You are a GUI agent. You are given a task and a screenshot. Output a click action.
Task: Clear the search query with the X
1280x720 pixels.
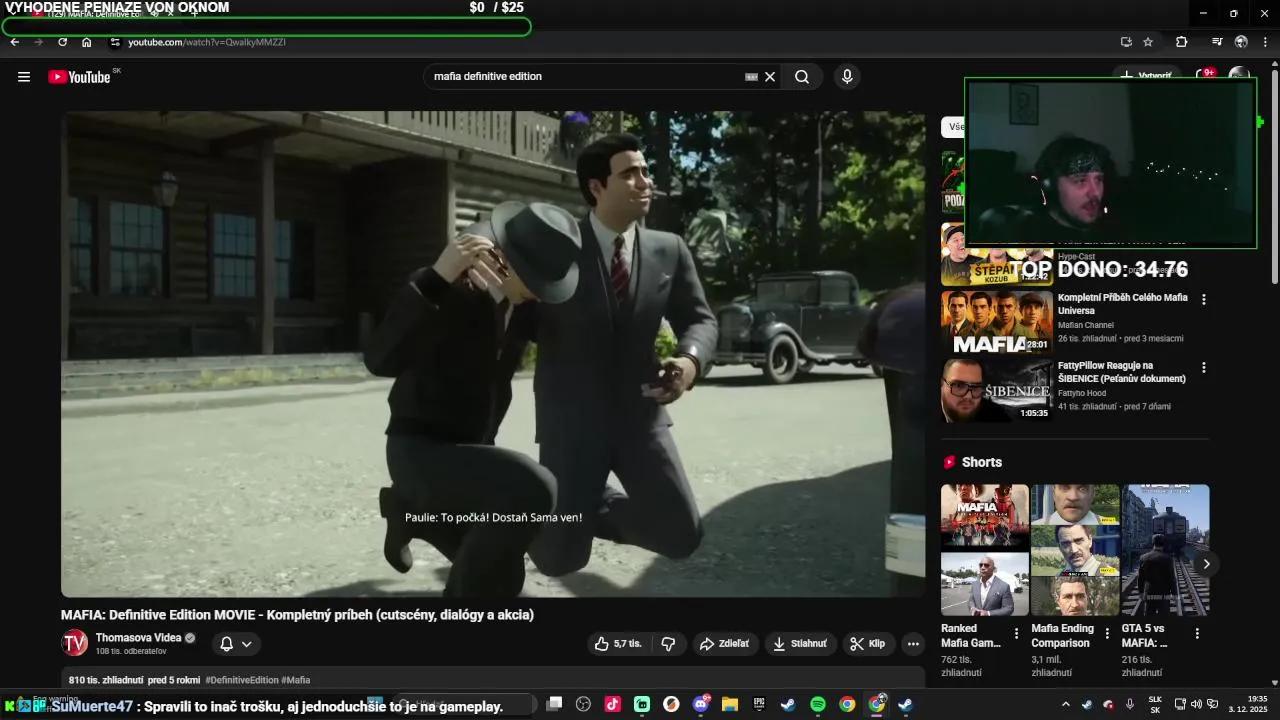click(x=770, y=77)
